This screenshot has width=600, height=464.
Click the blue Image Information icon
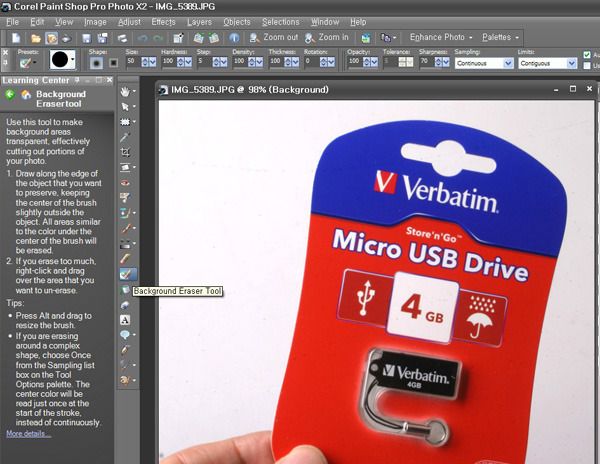(234, 37)
